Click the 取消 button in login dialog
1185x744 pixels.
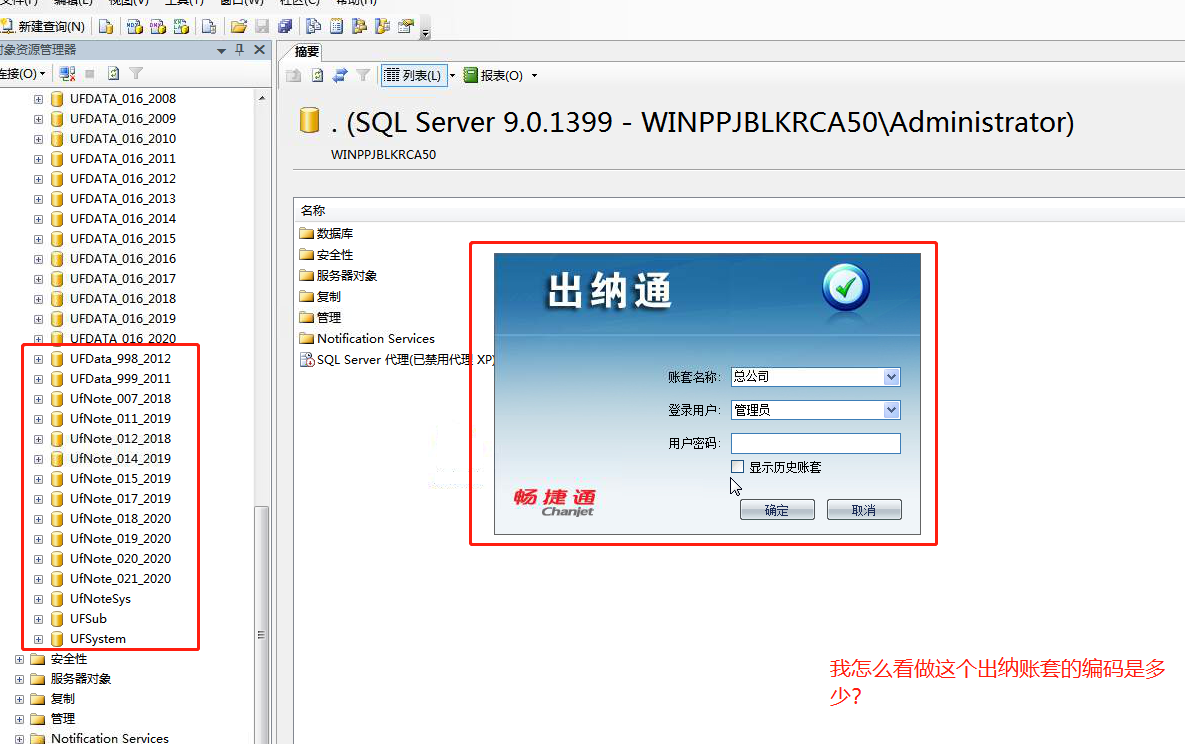864,510
